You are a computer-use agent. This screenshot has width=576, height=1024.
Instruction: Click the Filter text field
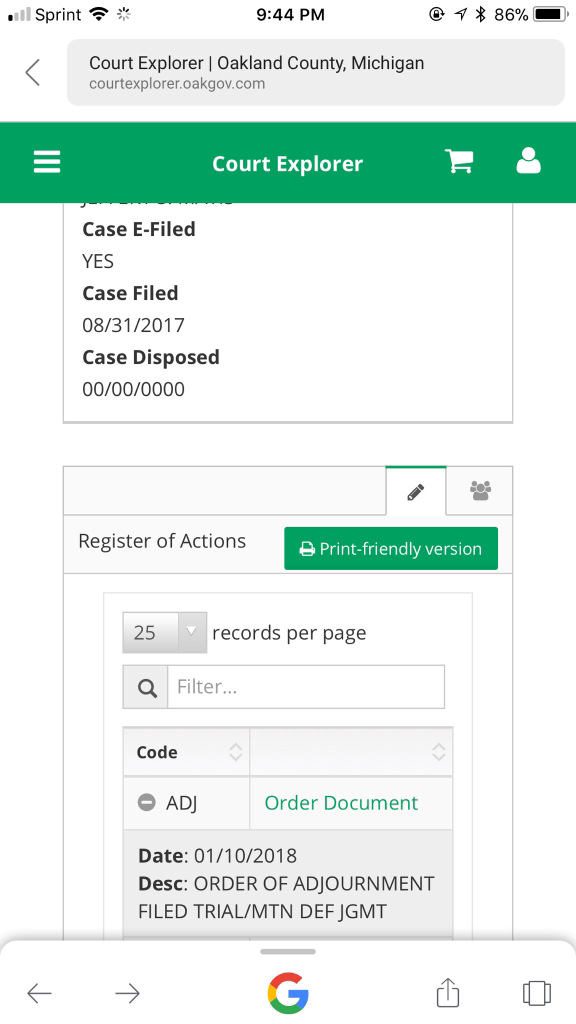(x=306, y=687)
